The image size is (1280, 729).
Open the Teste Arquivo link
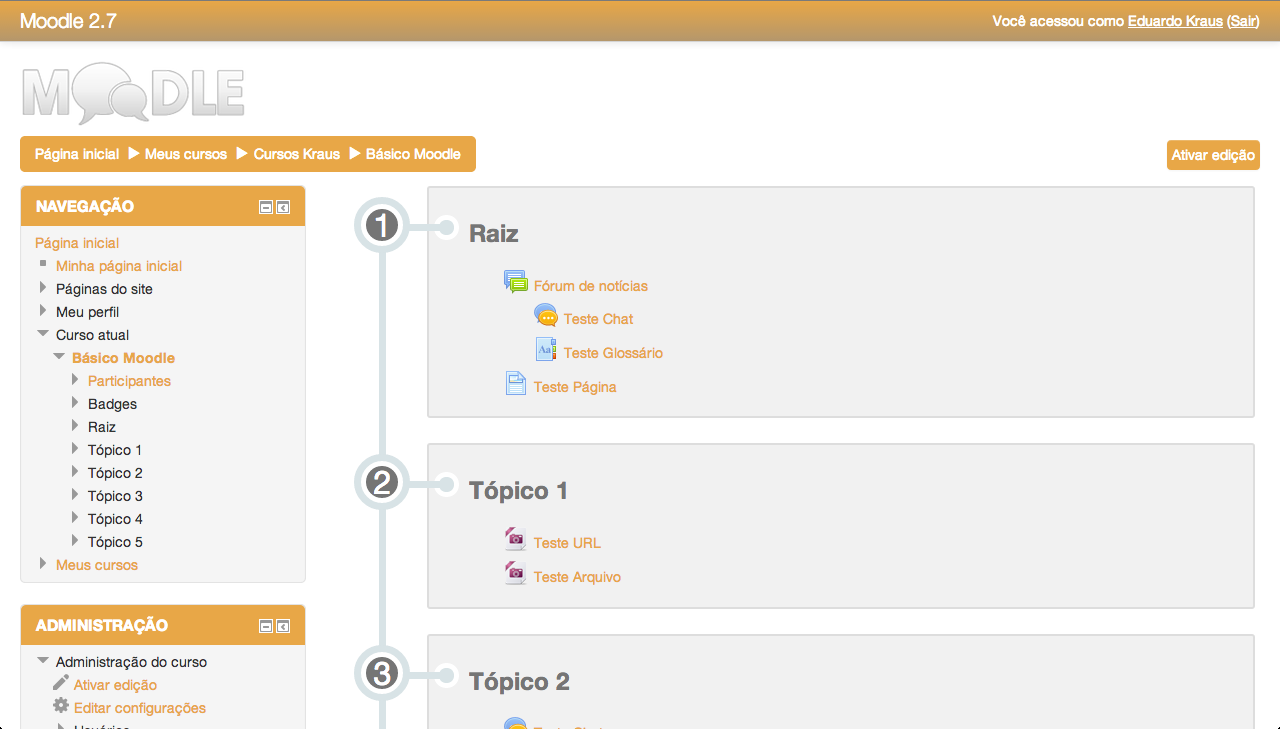(x=577, y=577)
